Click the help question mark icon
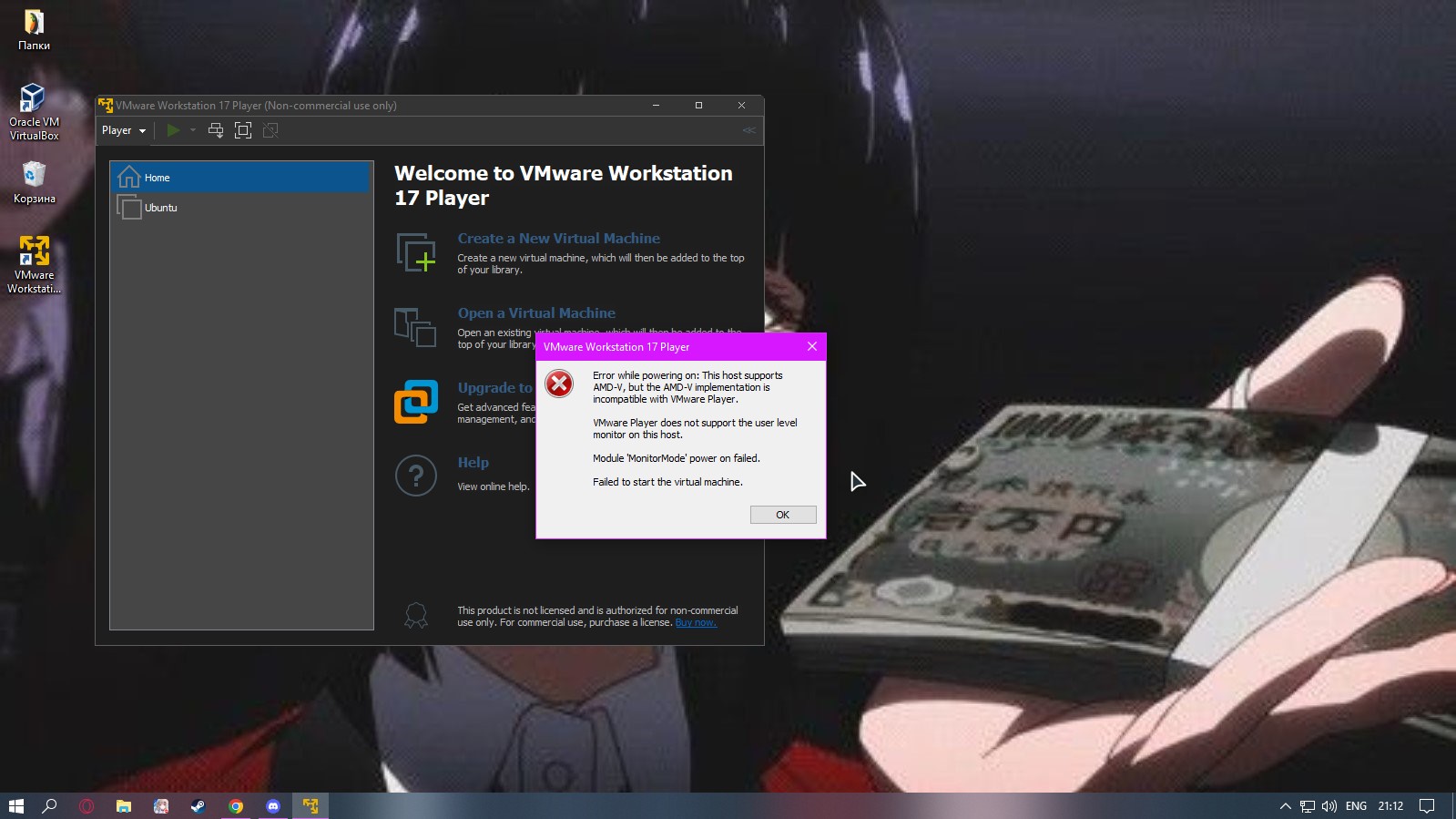The height and width of the screenshot is (819, 1456). coord(416,476)
